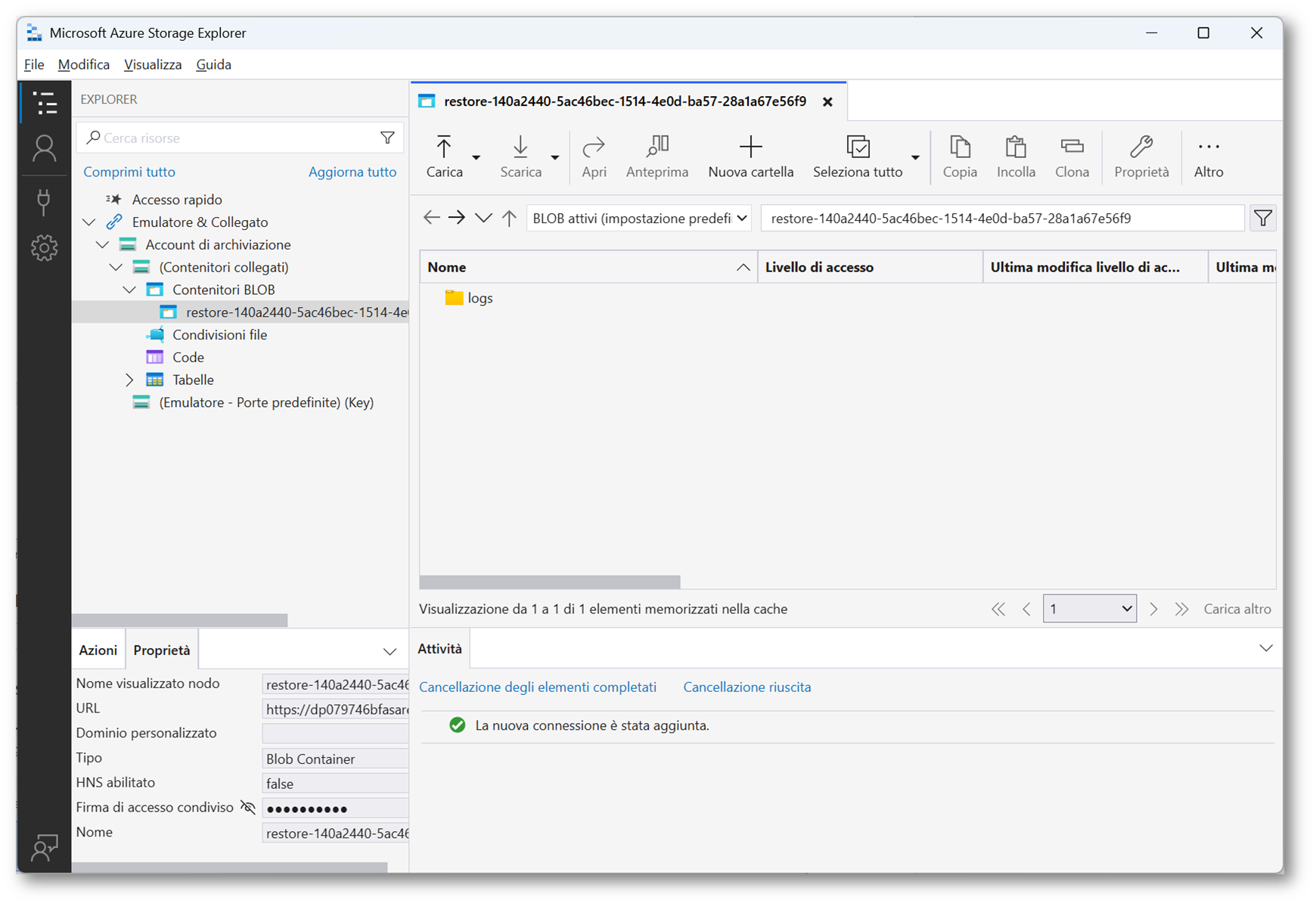Click the Aggiorna tutto link
The width and height of the screenshot is (1316, 906).
pyautogui.click(x=352, y=172)
